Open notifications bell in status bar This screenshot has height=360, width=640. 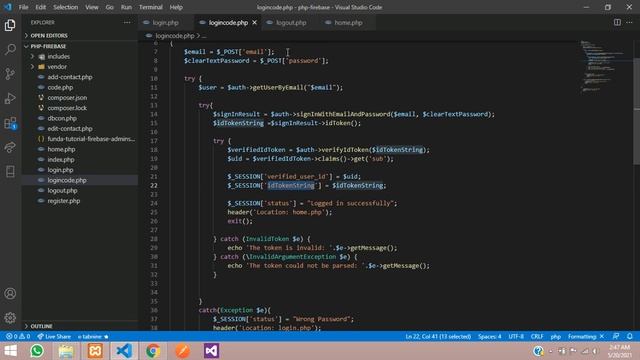point(630,336)
